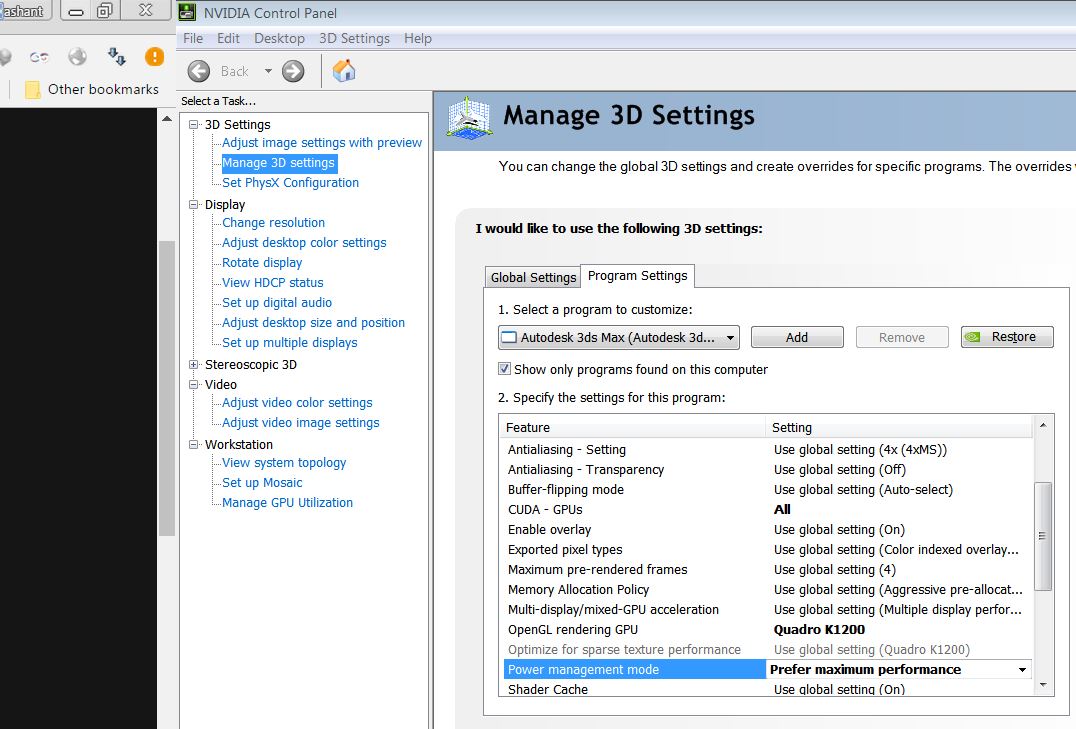Screen dimensions: 1076x729
Task: Select Manage 3D settings in task tree
Action: [279, 163]
